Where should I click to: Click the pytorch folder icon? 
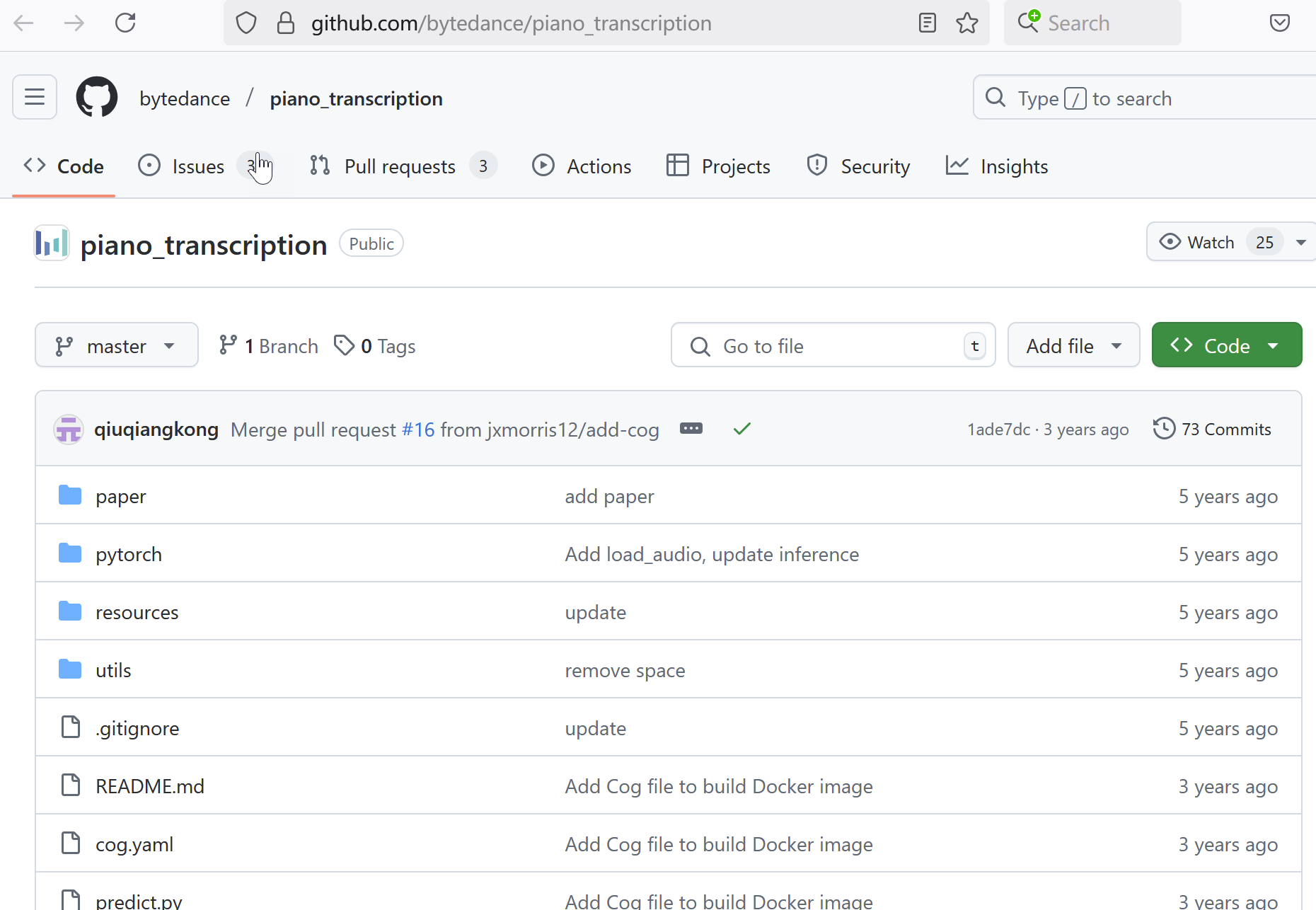coord(70,553)
